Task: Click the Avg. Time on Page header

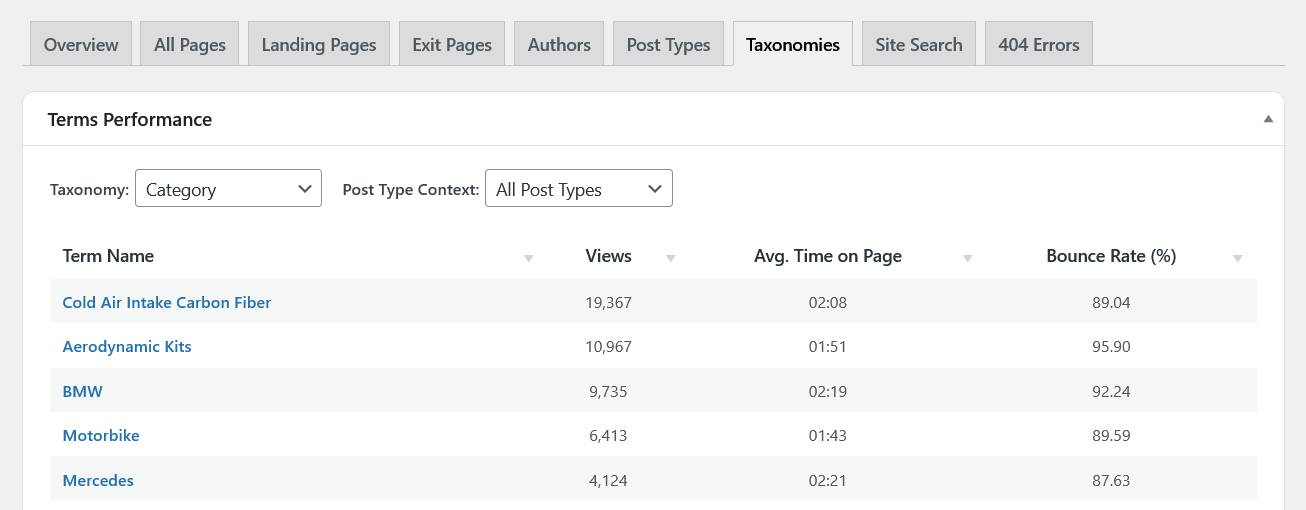Action: point(828,256)
